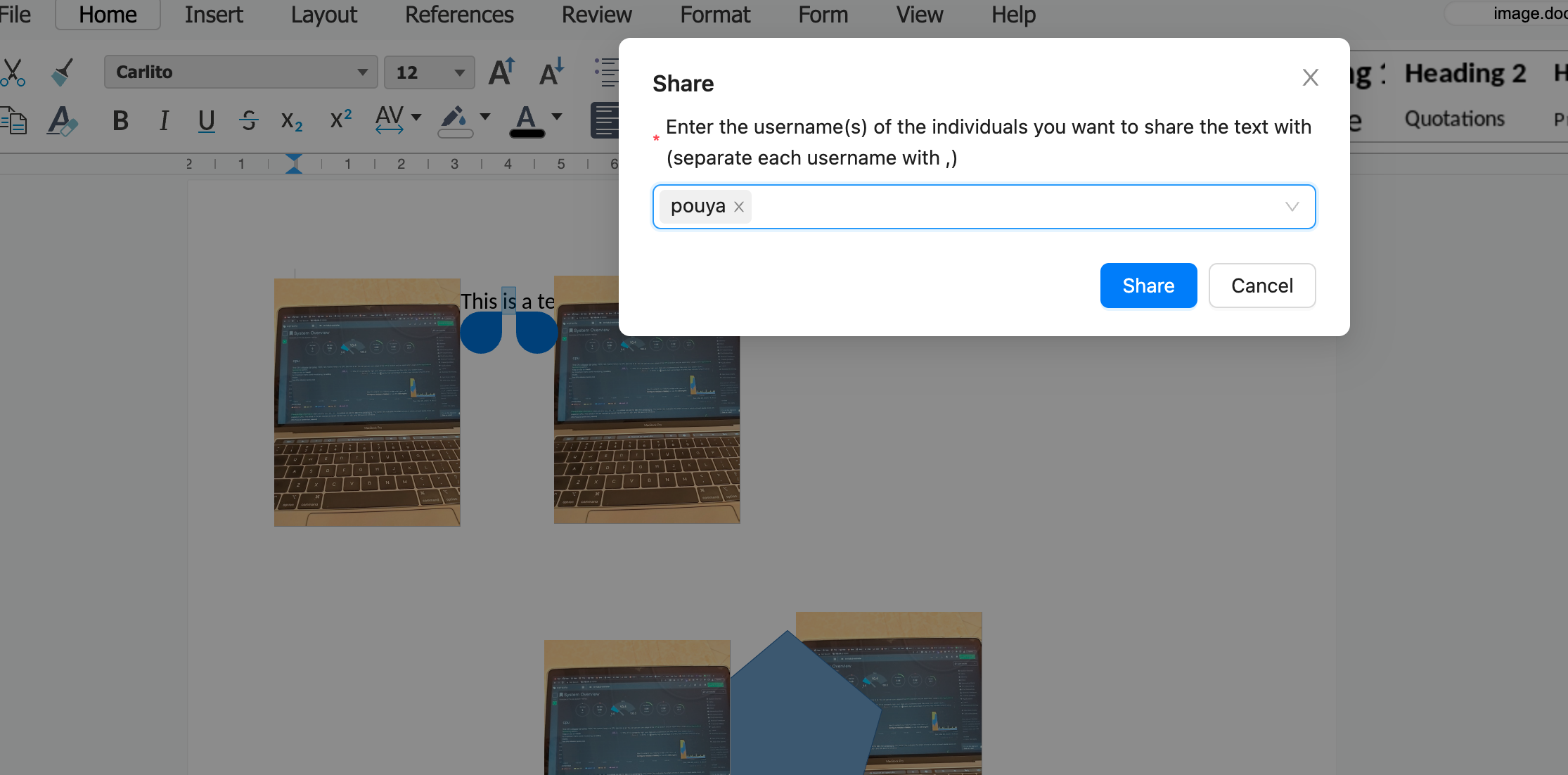Click the Clear formatting icon
This screenshot has width=1568, height=775.
pyautogui.click(x=62, y=121)
